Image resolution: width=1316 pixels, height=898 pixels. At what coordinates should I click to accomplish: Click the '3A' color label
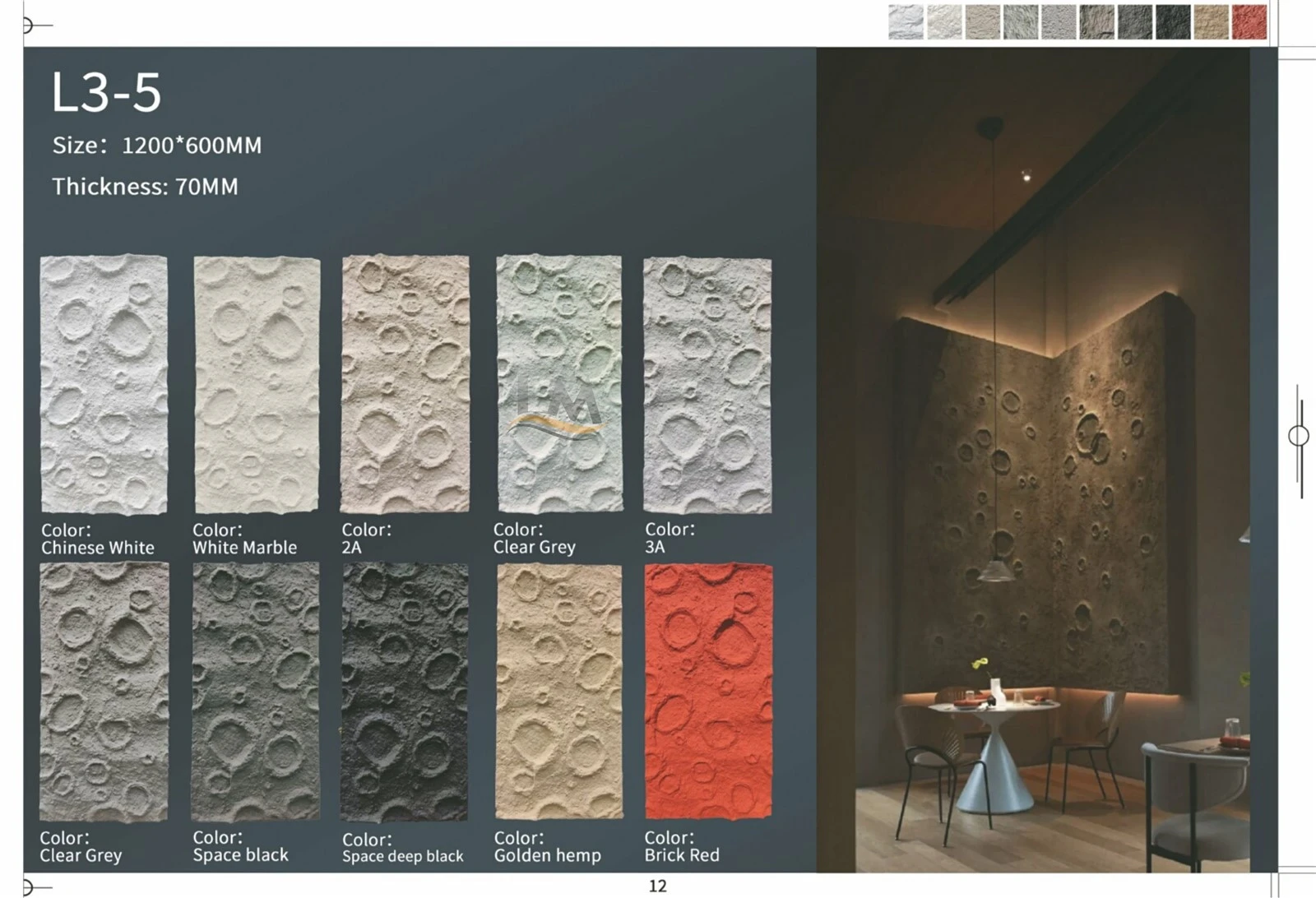(x=655, y=547)
